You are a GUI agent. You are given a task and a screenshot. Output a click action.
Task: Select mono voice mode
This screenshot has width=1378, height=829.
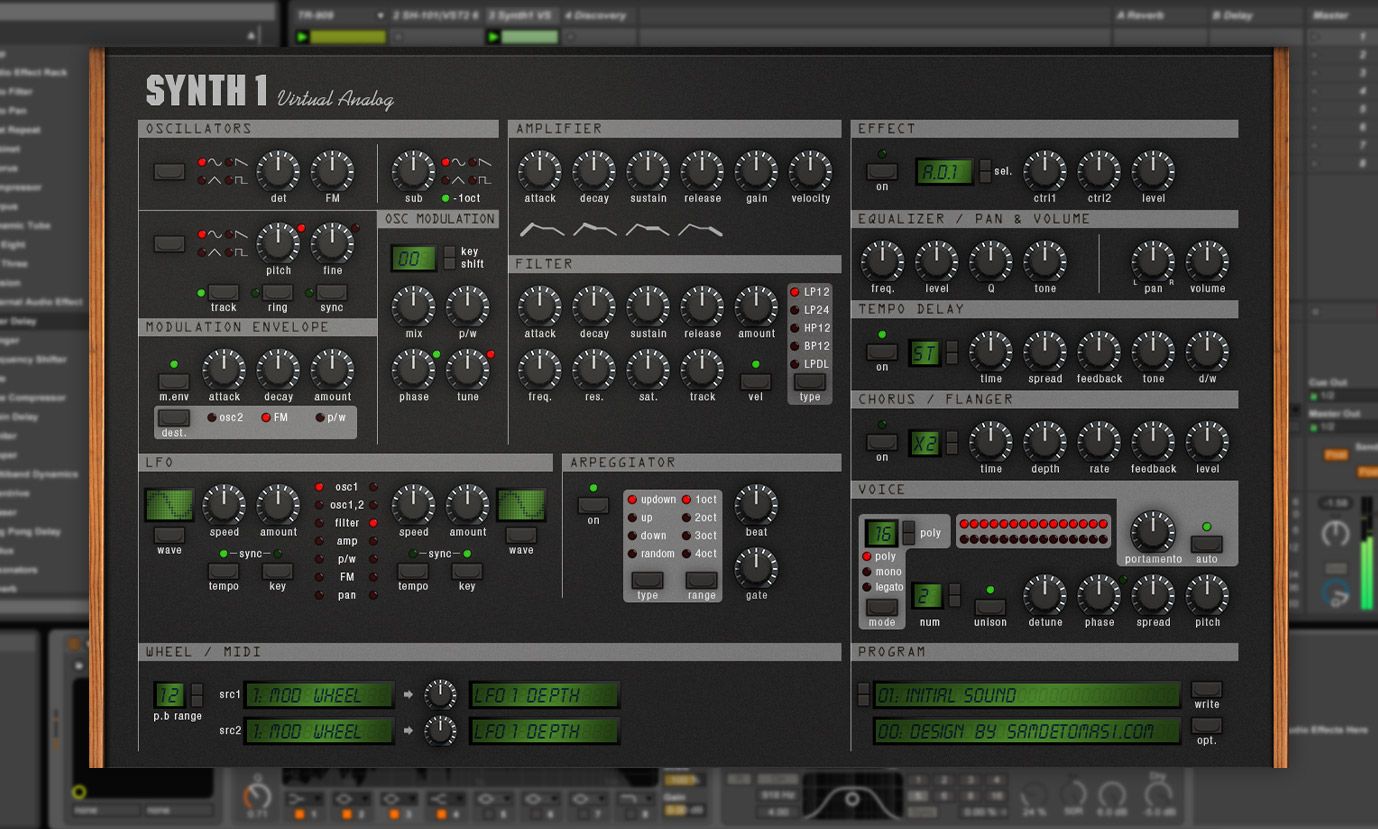point(881,572)
